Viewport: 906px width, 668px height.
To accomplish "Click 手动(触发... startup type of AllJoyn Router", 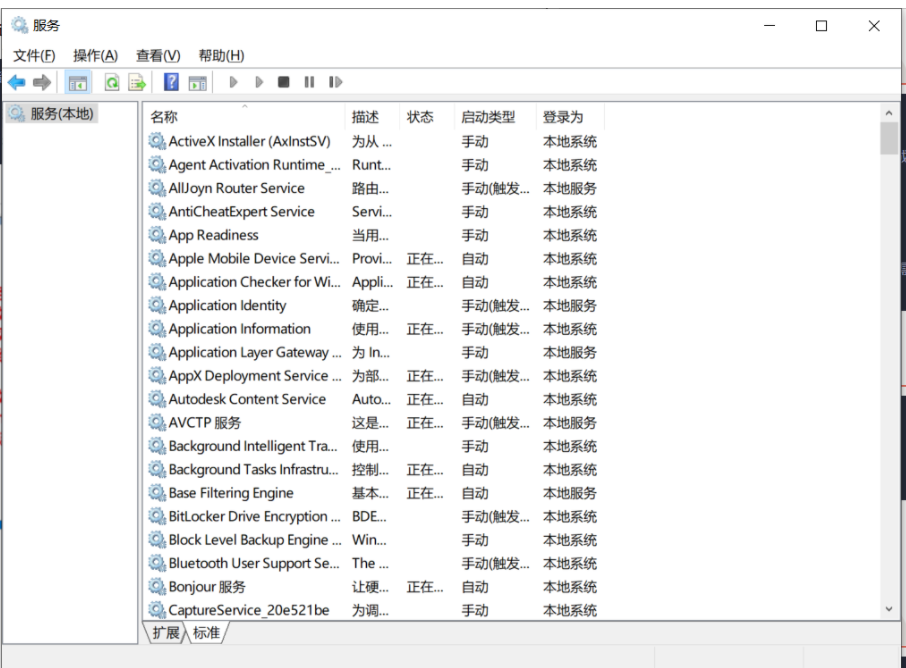I will 495,188.
